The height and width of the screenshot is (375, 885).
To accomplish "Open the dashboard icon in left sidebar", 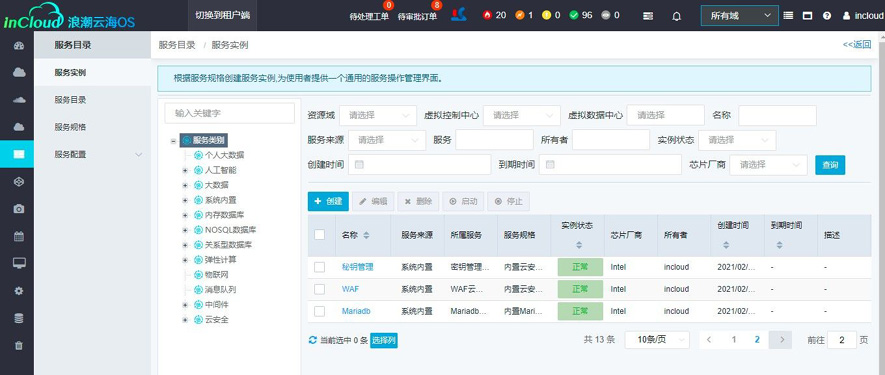I will pos(19,46).
